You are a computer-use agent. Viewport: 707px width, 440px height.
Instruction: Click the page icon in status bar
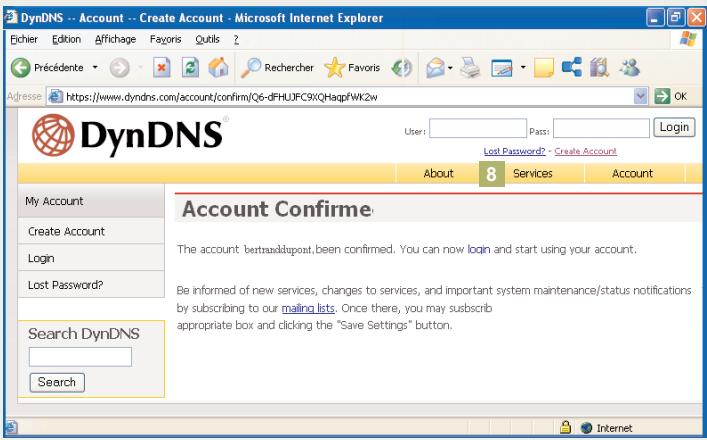pos(12,427)
